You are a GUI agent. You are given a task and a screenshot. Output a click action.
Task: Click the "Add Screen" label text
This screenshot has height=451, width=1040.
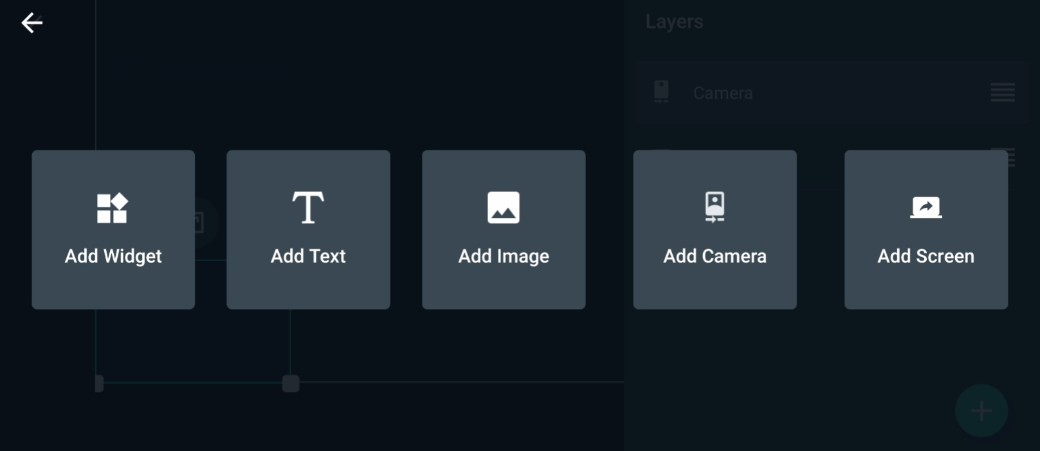pos(926,257)
